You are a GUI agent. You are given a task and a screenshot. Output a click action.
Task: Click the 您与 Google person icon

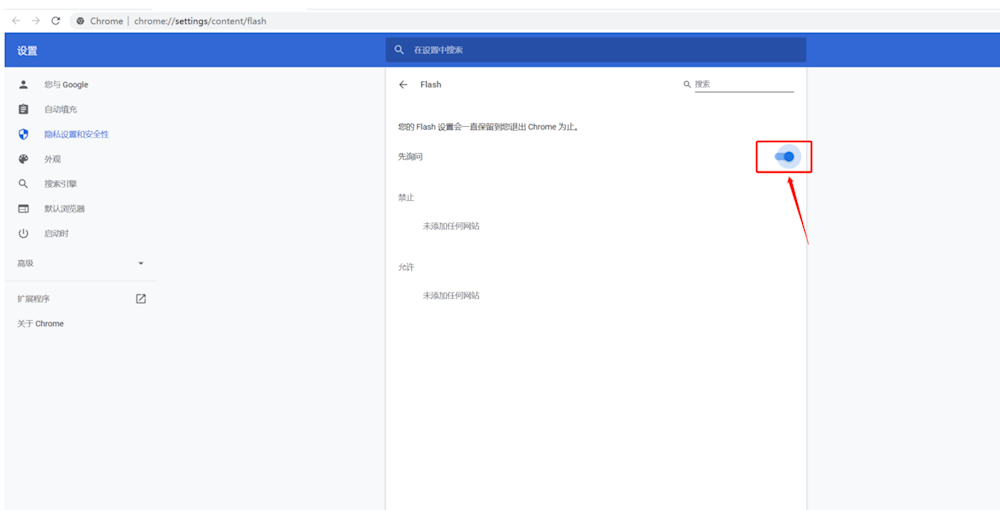pos(24,85)
